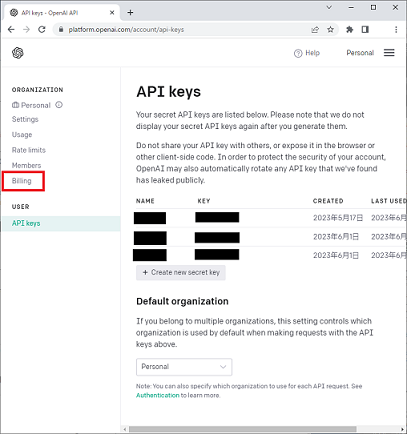Open the Members page in the sidebar

[26, 165]
